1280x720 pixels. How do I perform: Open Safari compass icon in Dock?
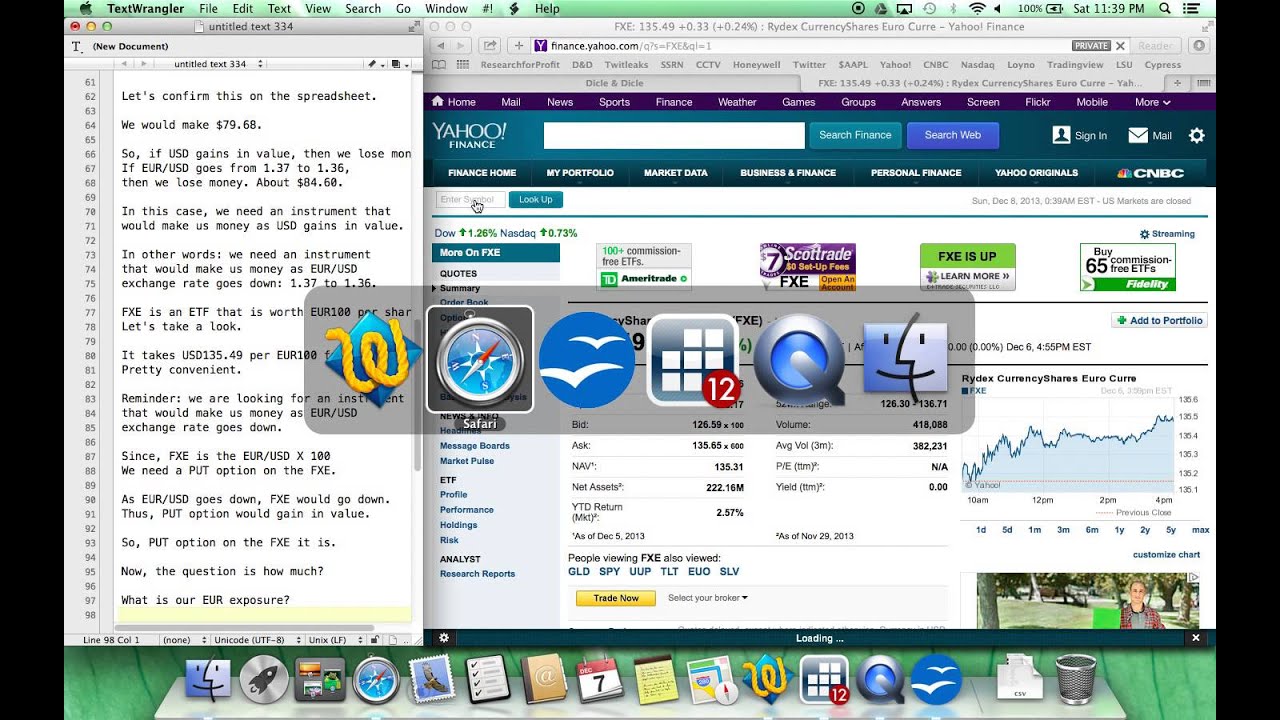[376, 682]
